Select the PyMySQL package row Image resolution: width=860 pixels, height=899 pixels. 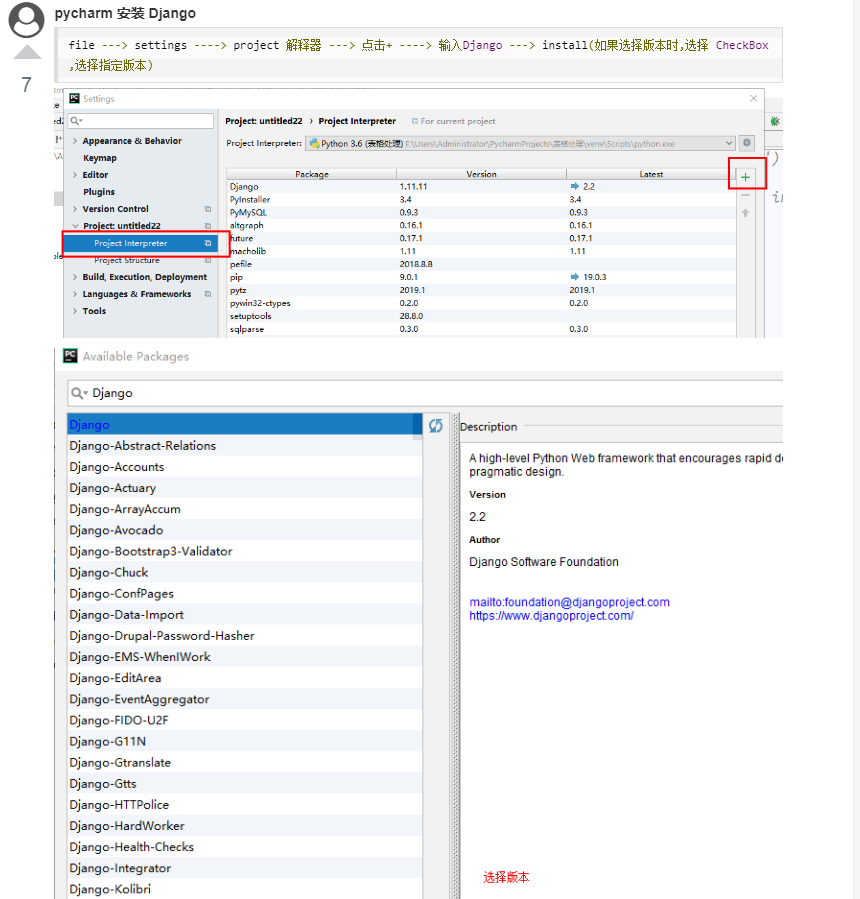(x=481, y=212)
